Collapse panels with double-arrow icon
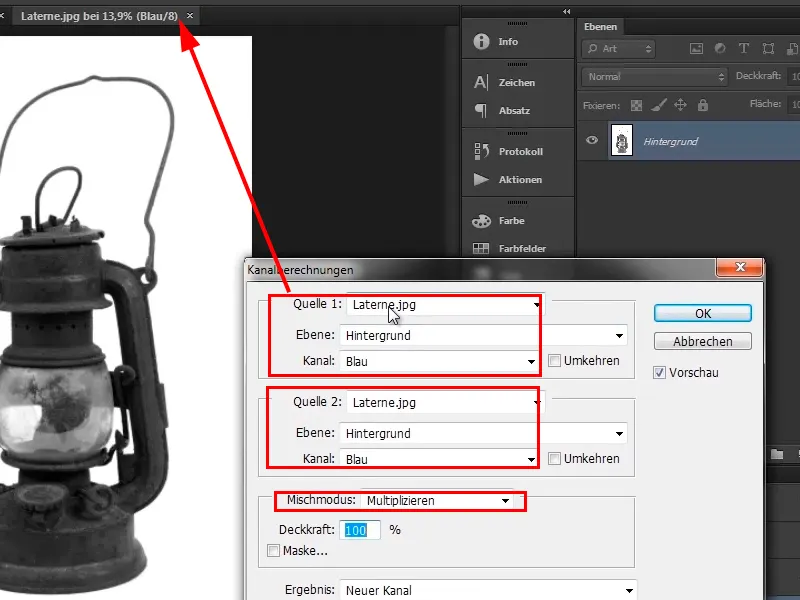 click(x=566, y=12)
